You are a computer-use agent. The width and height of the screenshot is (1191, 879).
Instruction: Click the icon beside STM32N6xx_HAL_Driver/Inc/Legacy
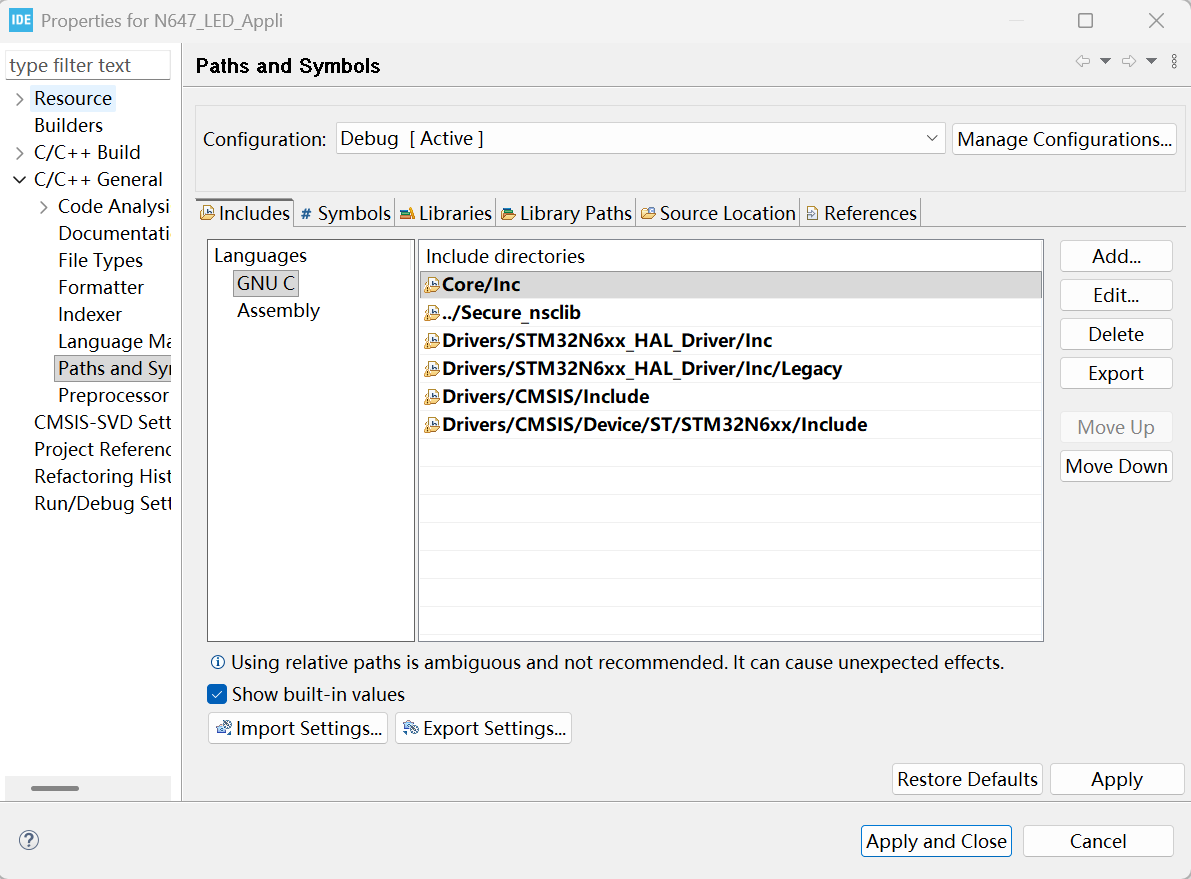(x=431, y=369)
